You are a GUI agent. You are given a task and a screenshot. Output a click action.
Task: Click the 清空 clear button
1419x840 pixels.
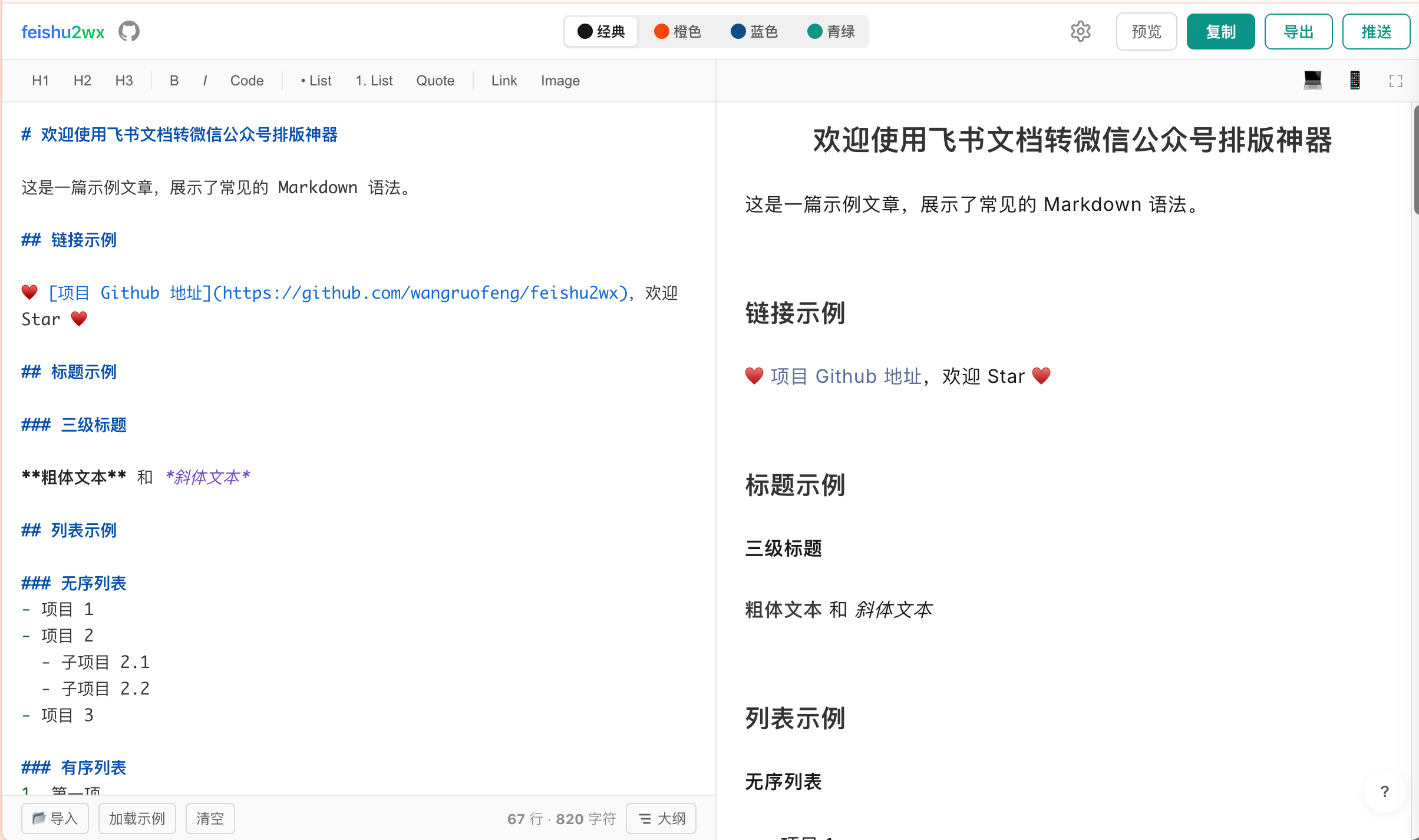tap(210, 818)
